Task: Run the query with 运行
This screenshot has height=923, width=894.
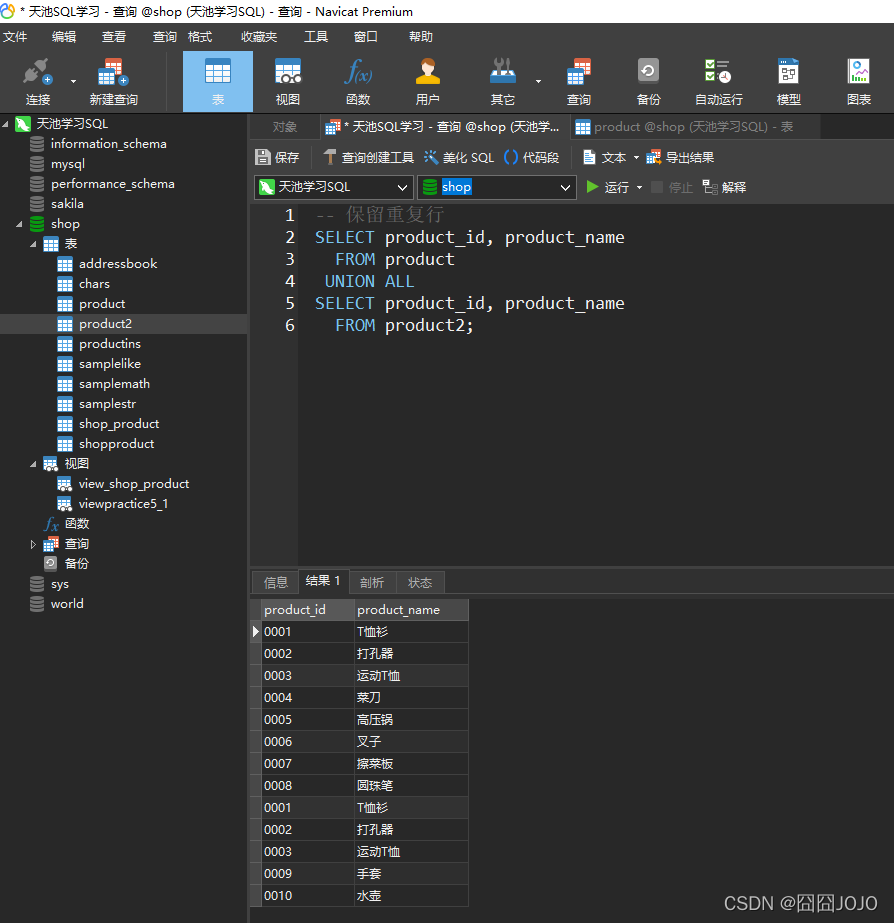Action: 608,187
